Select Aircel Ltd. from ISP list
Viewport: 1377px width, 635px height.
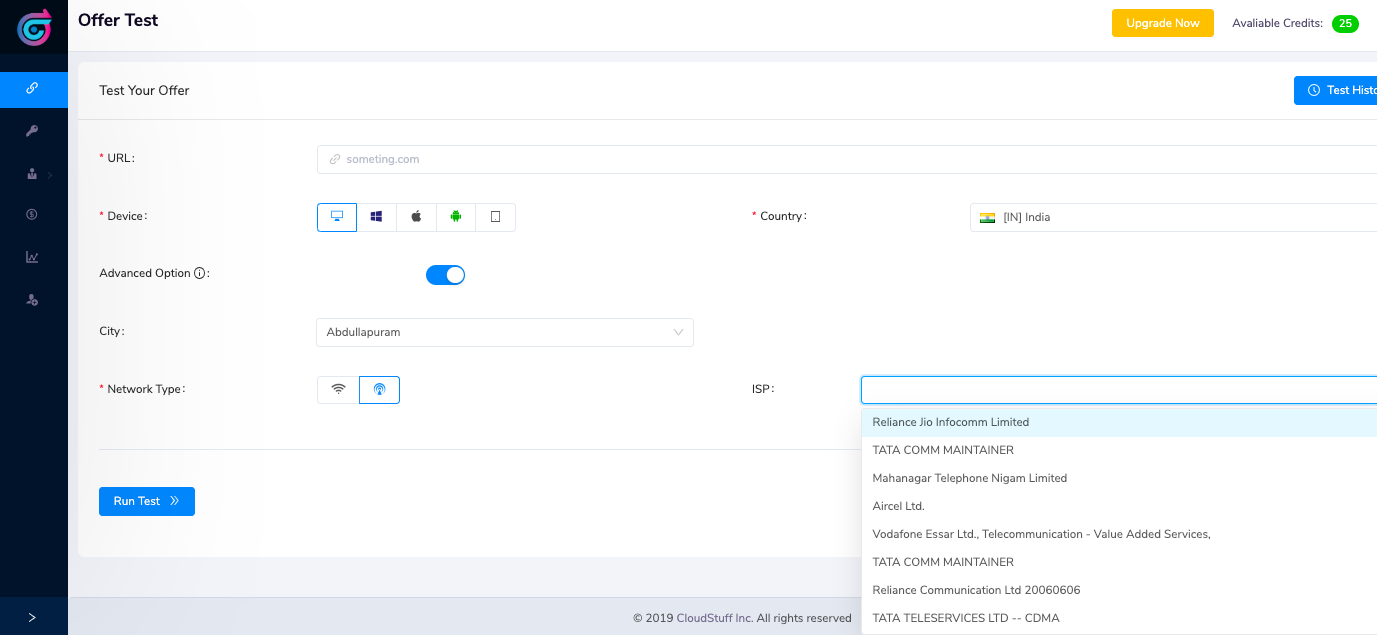pos(1119,506)
